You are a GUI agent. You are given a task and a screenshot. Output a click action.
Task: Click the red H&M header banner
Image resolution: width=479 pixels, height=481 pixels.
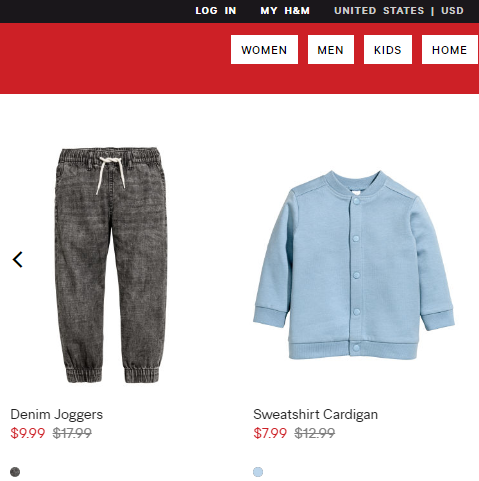point(113,58)
